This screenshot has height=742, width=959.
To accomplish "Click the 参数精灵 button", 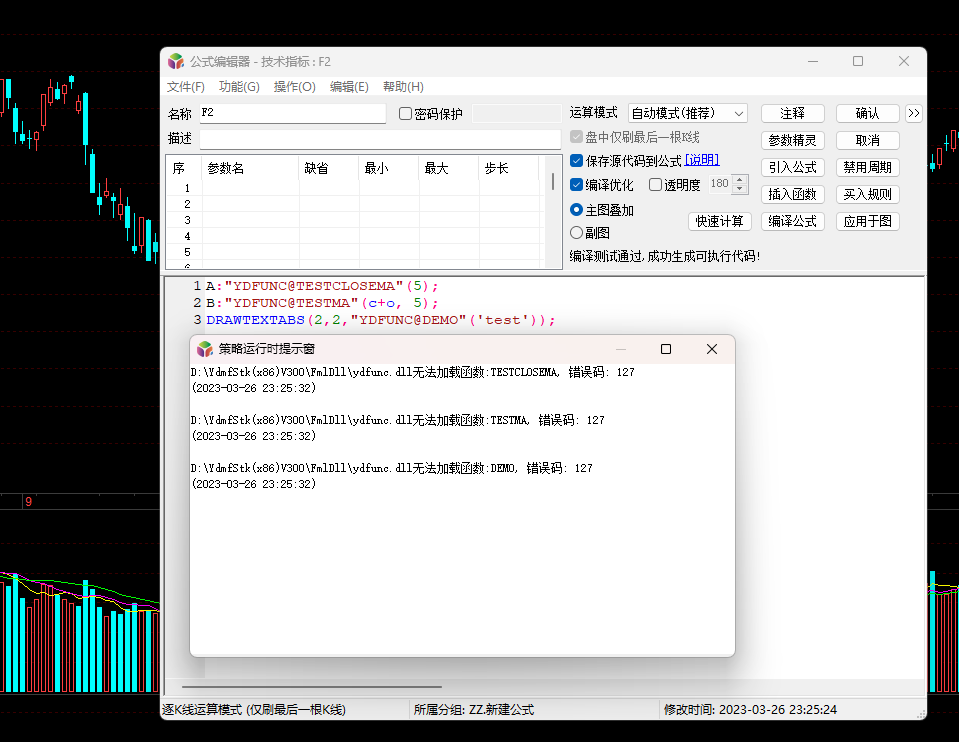I will (x=793, y=140).
